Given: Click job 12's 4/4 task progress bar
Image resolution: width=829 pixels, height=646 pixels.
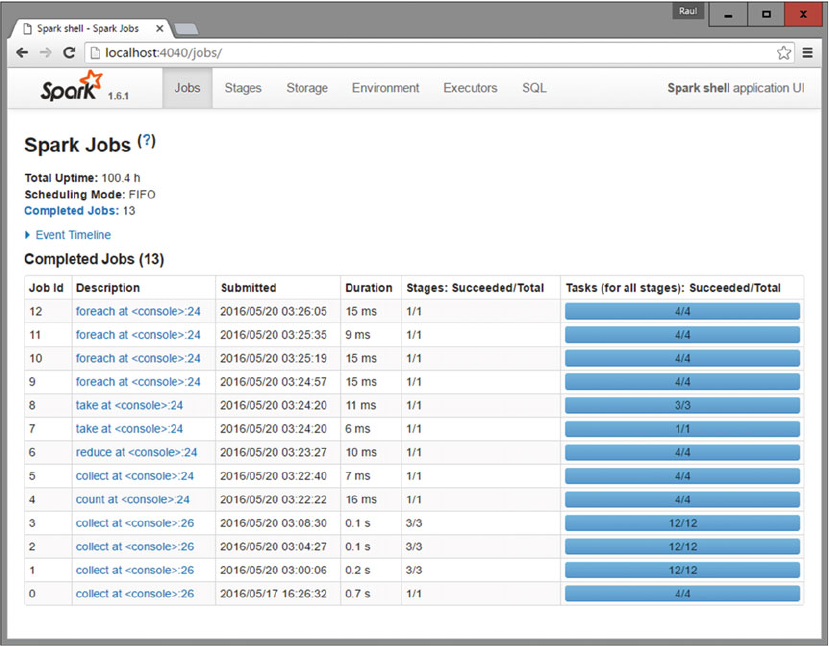Looking at the screenshot, I should 682,311.
